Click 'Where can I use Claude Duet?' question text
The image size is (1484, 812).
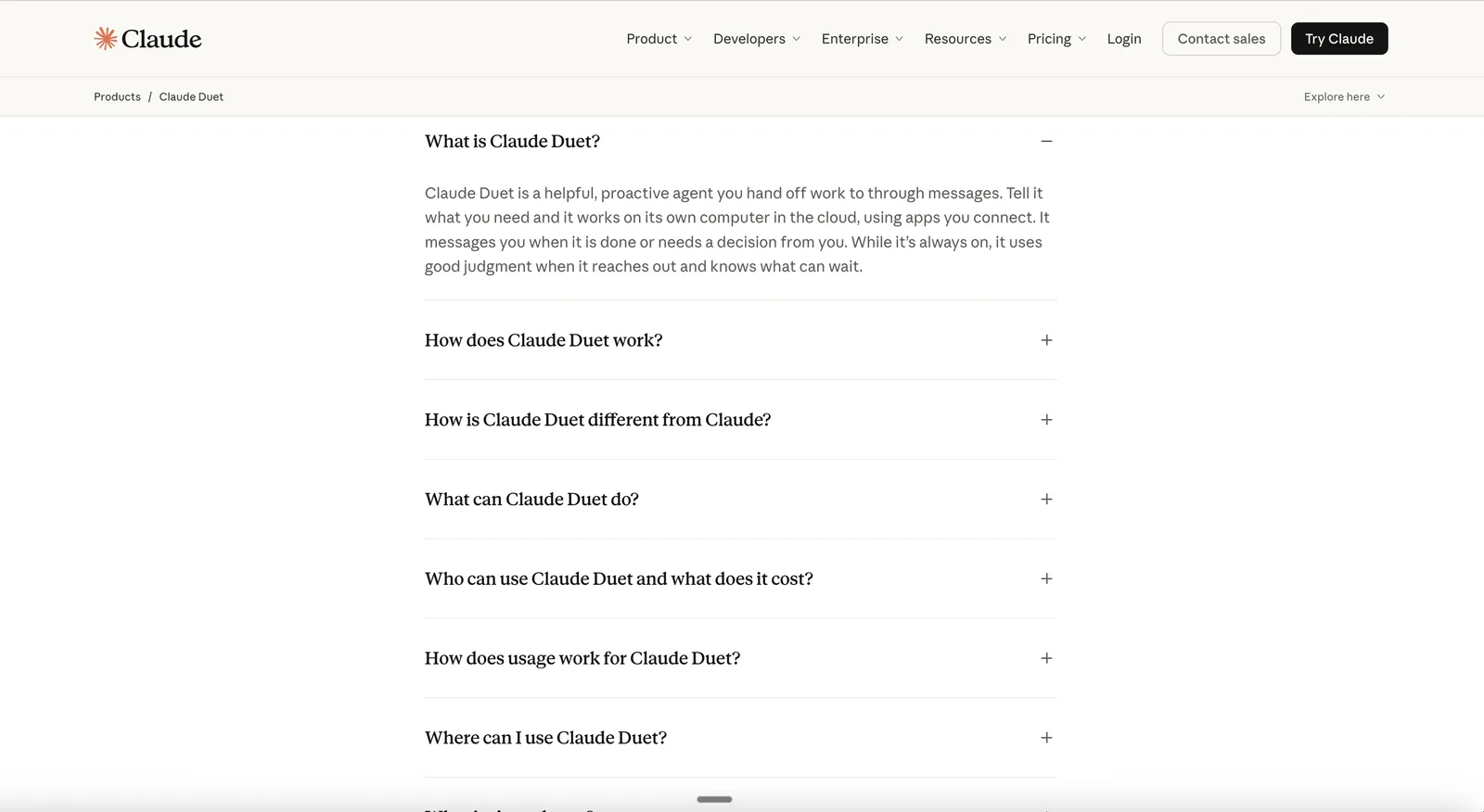[545, 738]
